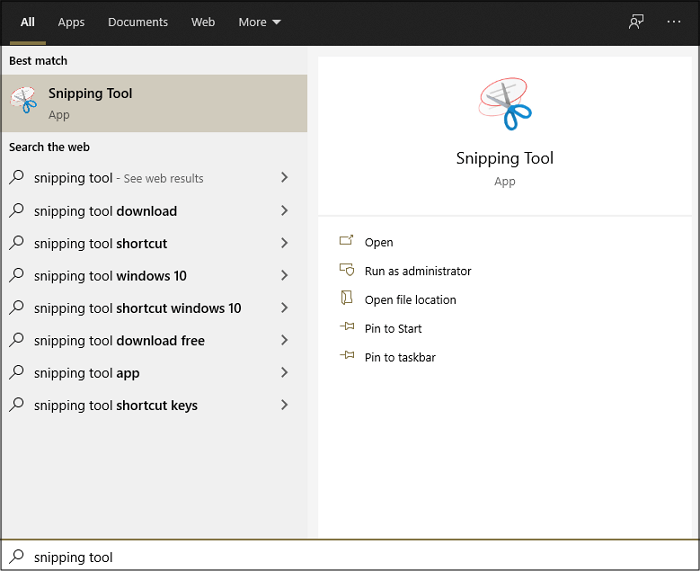The height and width of the screenshot is (571, 700).
Task: Expand the More dropdown in search filters
Action: coord(259,22)
